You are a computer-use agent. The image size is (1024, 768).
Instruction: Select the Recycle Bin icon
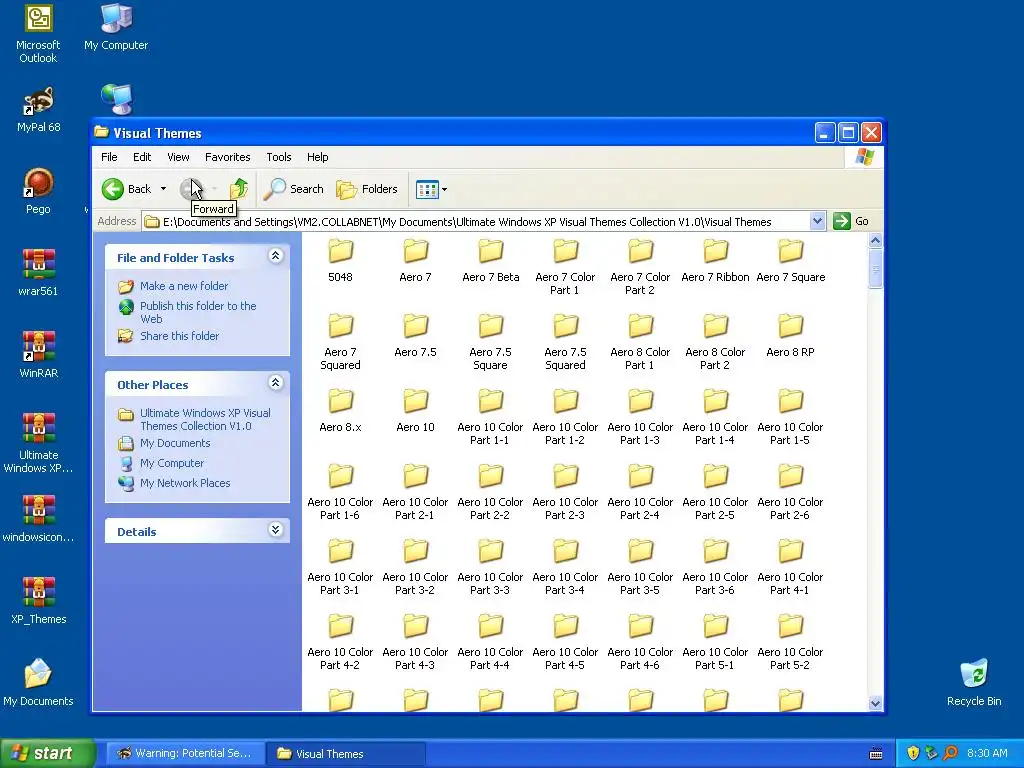pyautogui.click(x=974, y=682)
